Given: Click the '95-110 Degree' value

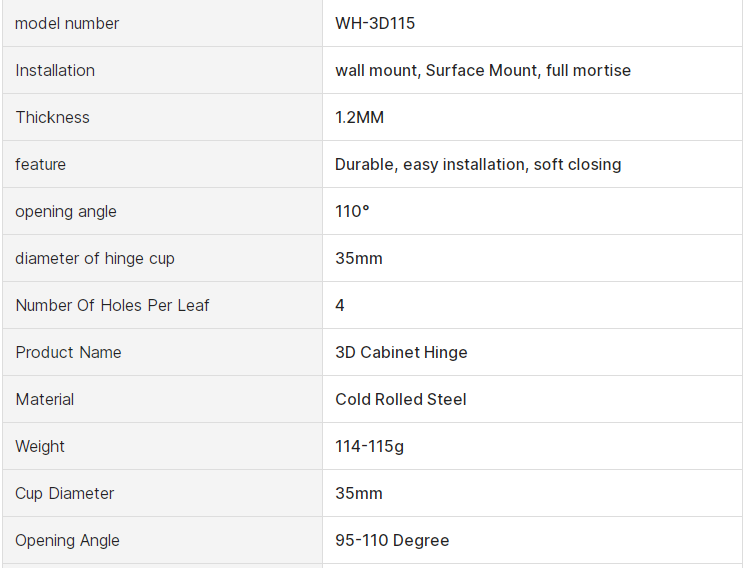Looking at the screenshot, I should [392, 540].
